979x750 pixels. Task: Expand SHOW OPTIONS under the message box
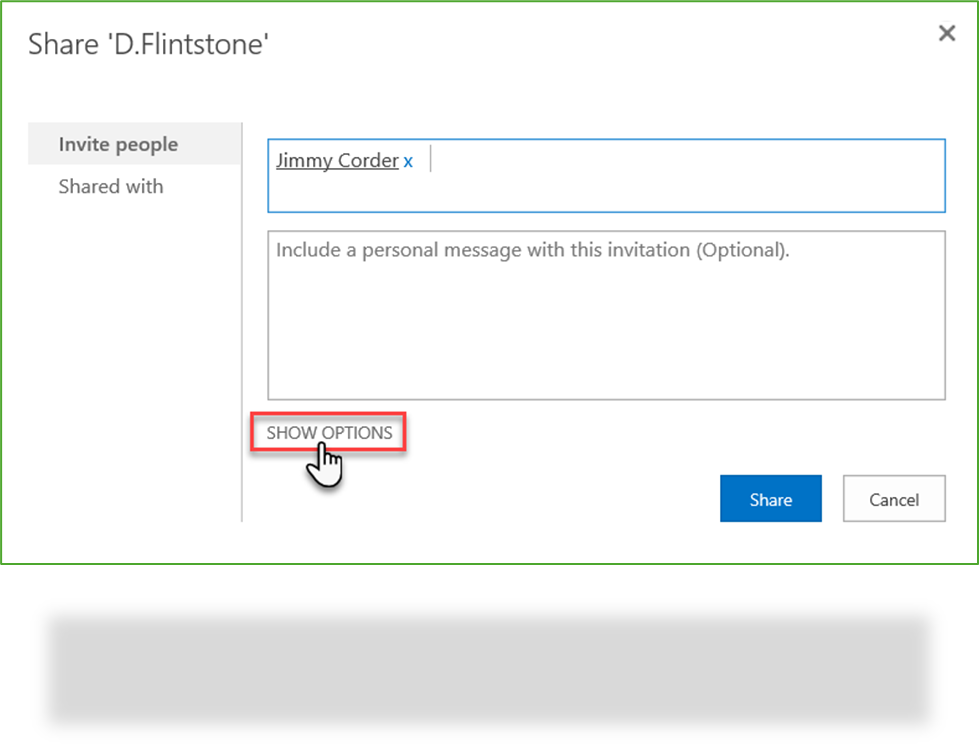[x=329, y=432]
